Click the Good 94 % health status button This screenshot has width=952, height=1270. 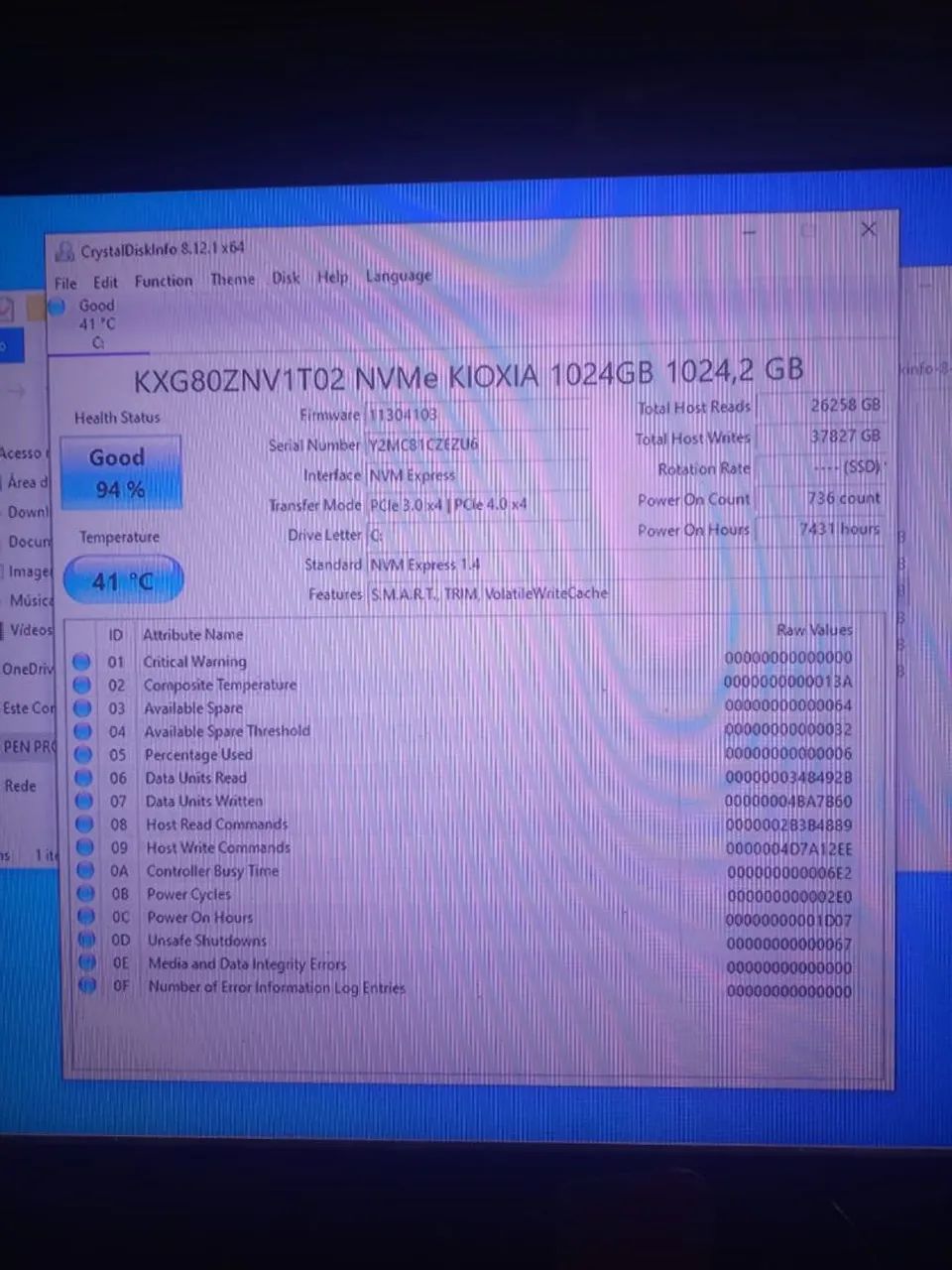(x=121, y=472)
